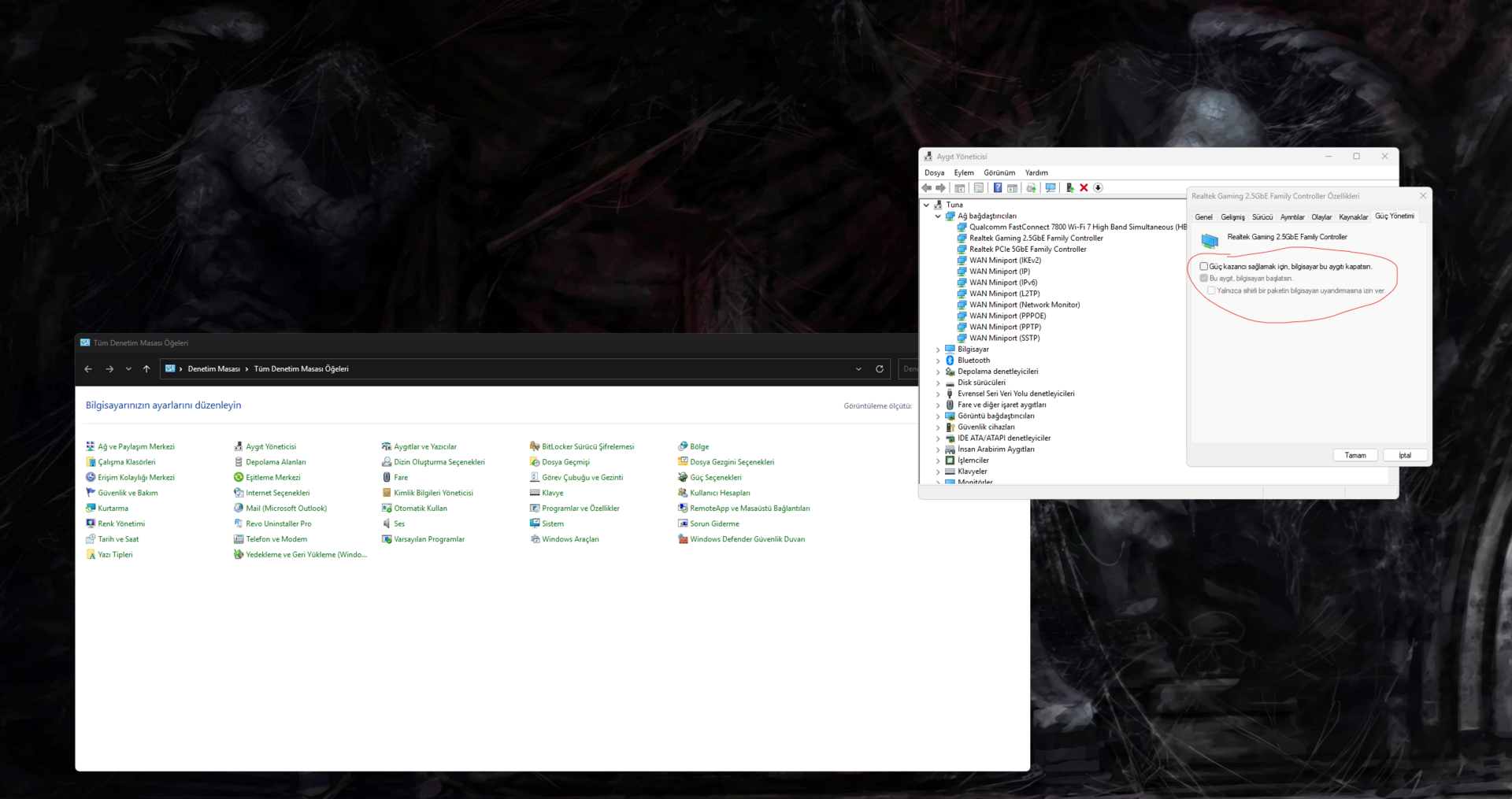Open the Eylem menu
1512x799 pixels.
pyautogui.click(x=964, y=173)
